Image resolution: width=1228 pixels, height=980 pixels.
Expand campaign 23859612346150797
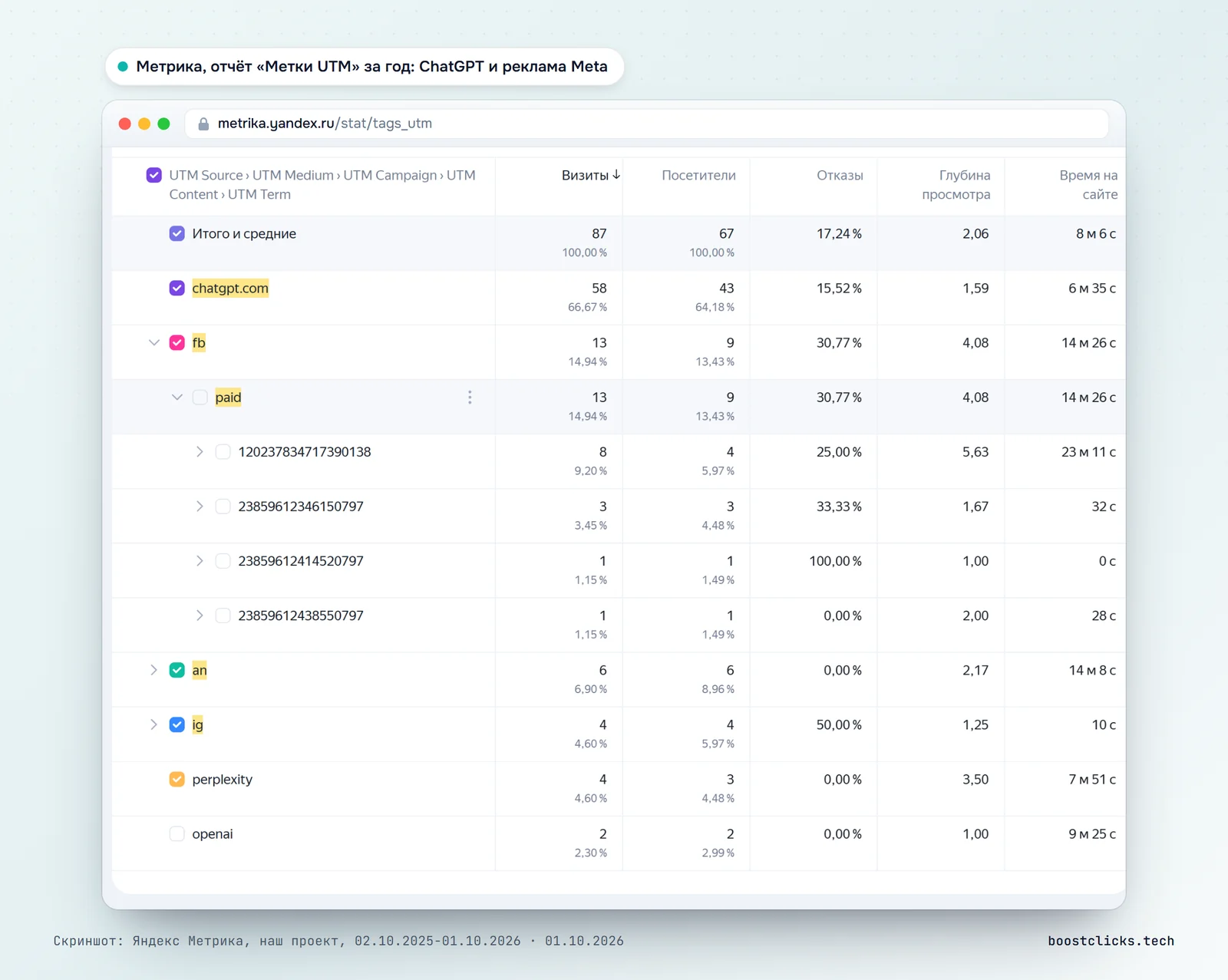tap(200, 506)
